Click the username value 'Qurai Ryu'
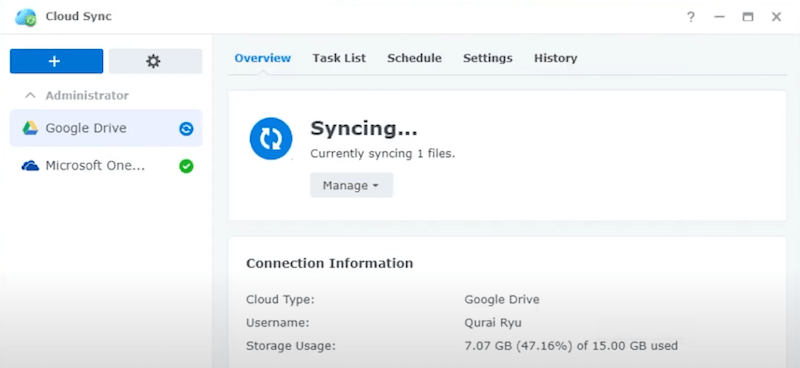Viewport: 800px width, 368px height. point(493,323)
